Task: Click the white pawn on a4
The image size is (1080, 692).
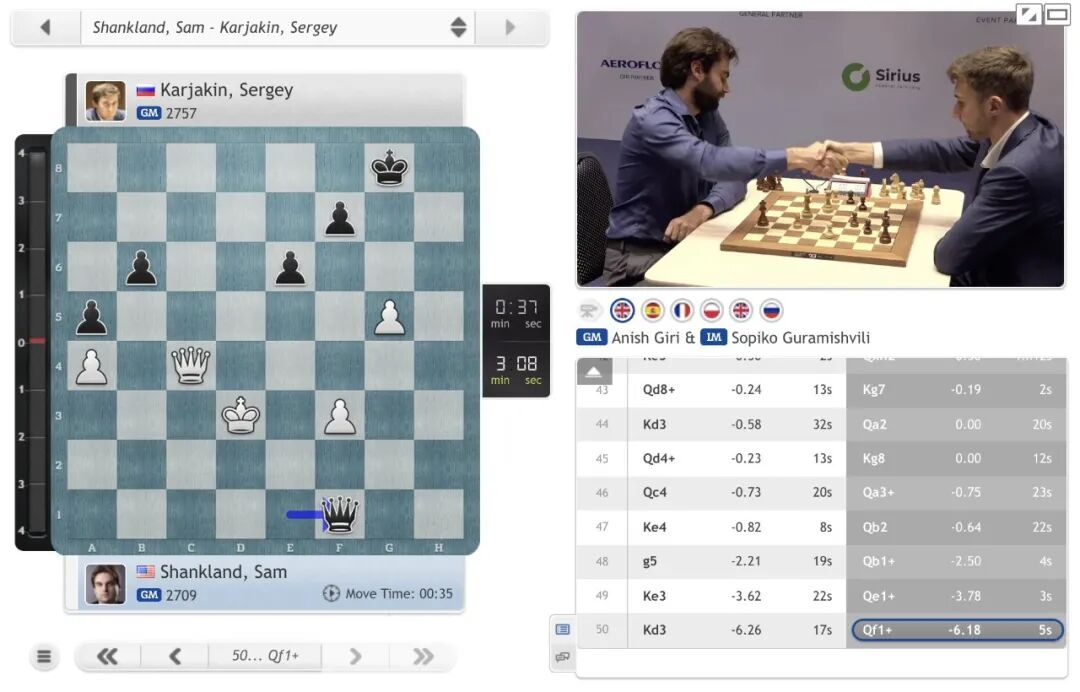Action: 92,366
